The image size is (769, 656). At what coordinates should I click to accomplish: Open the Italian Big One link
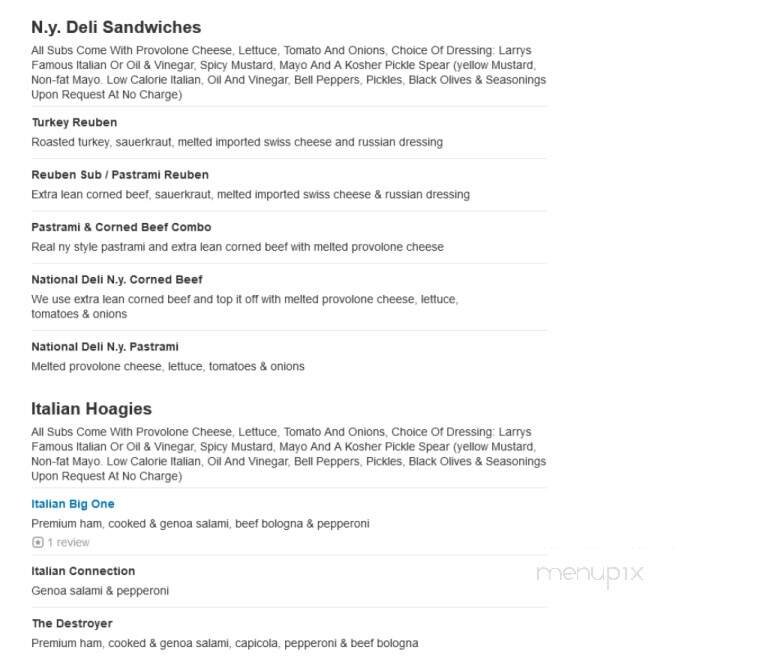click(73, 504)
